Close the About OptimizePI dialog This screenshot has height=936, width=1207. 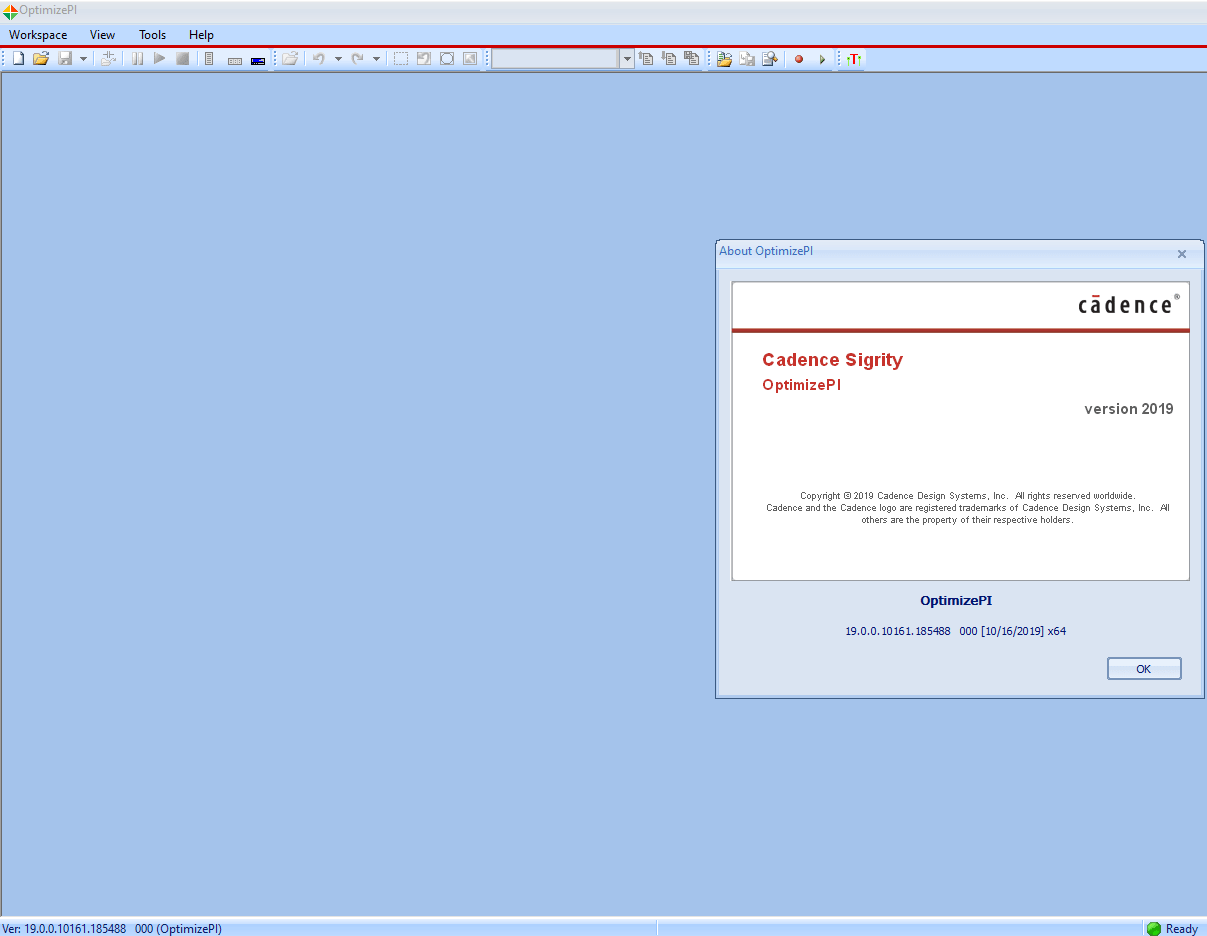(x=1182, y=254)
